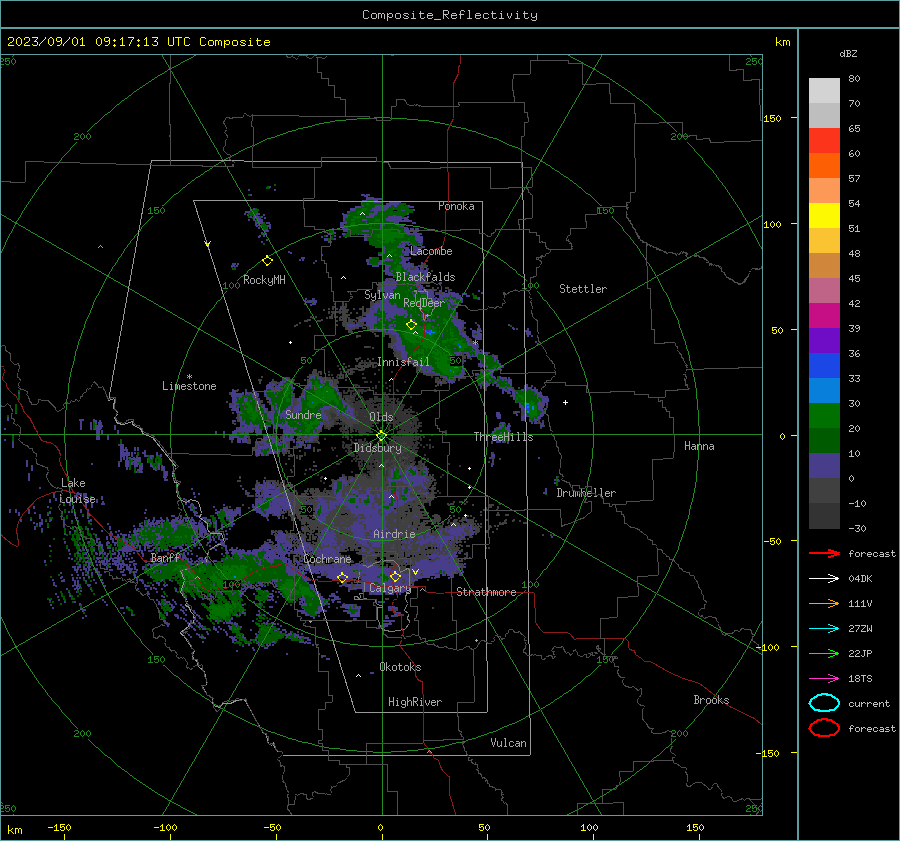Click the Calgary city label
Screen dimensions: 900x841
tap(390, 588)
